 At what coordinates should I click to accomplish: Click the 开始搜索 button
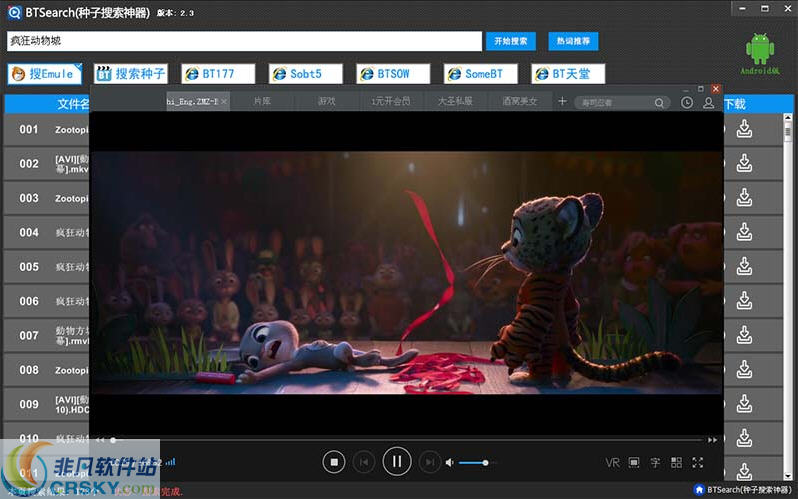(511, 41)
